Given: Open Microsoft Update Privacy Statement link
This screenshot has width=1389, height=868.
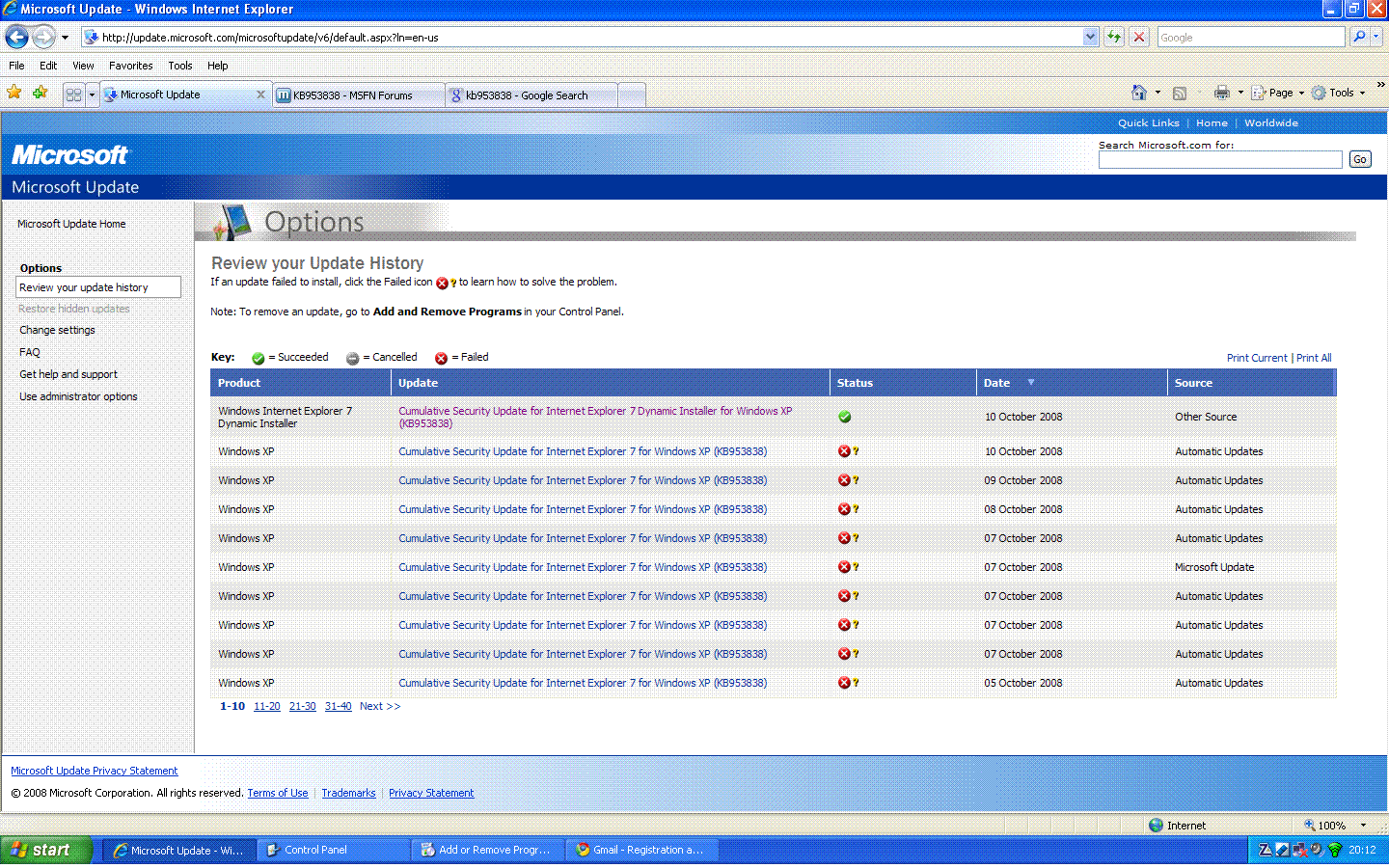Looking at the screenshot, I should 95,771.
